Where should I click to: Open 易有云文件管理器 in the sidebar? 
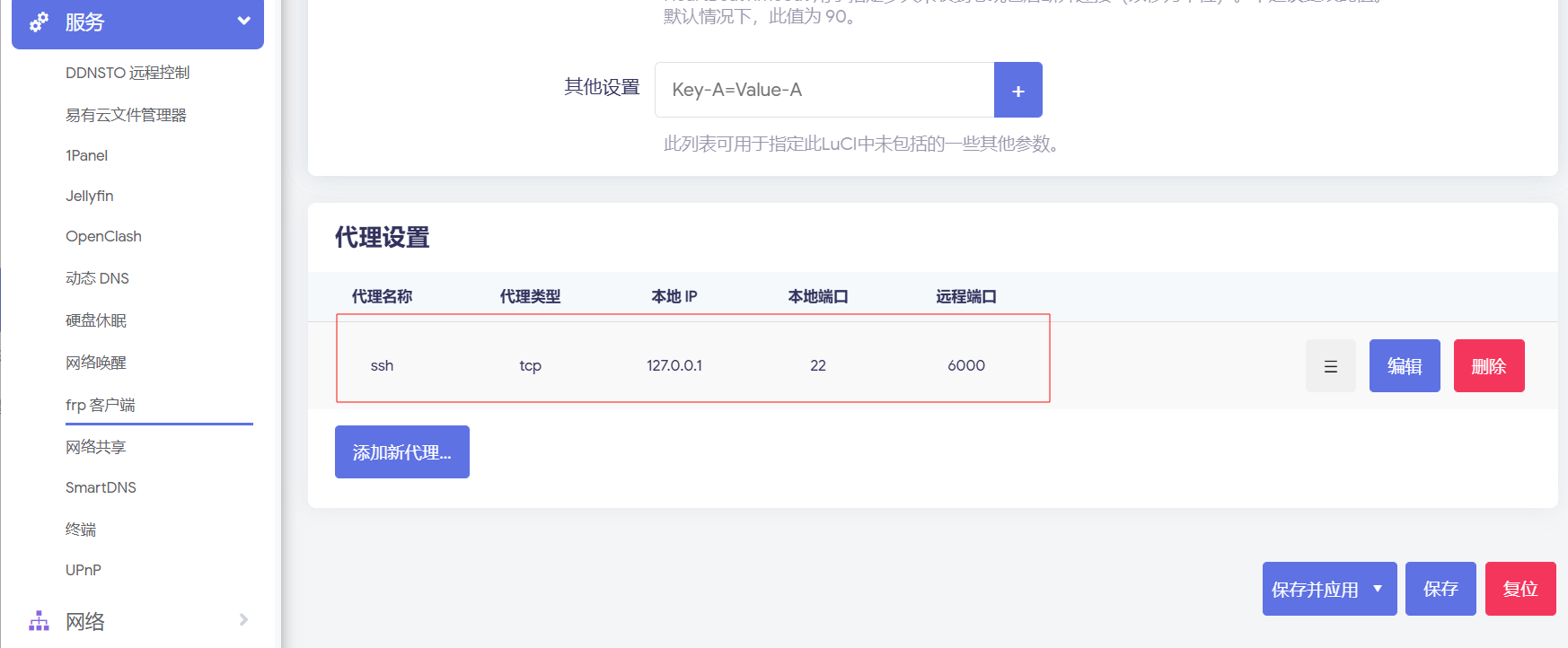(126, 115)
